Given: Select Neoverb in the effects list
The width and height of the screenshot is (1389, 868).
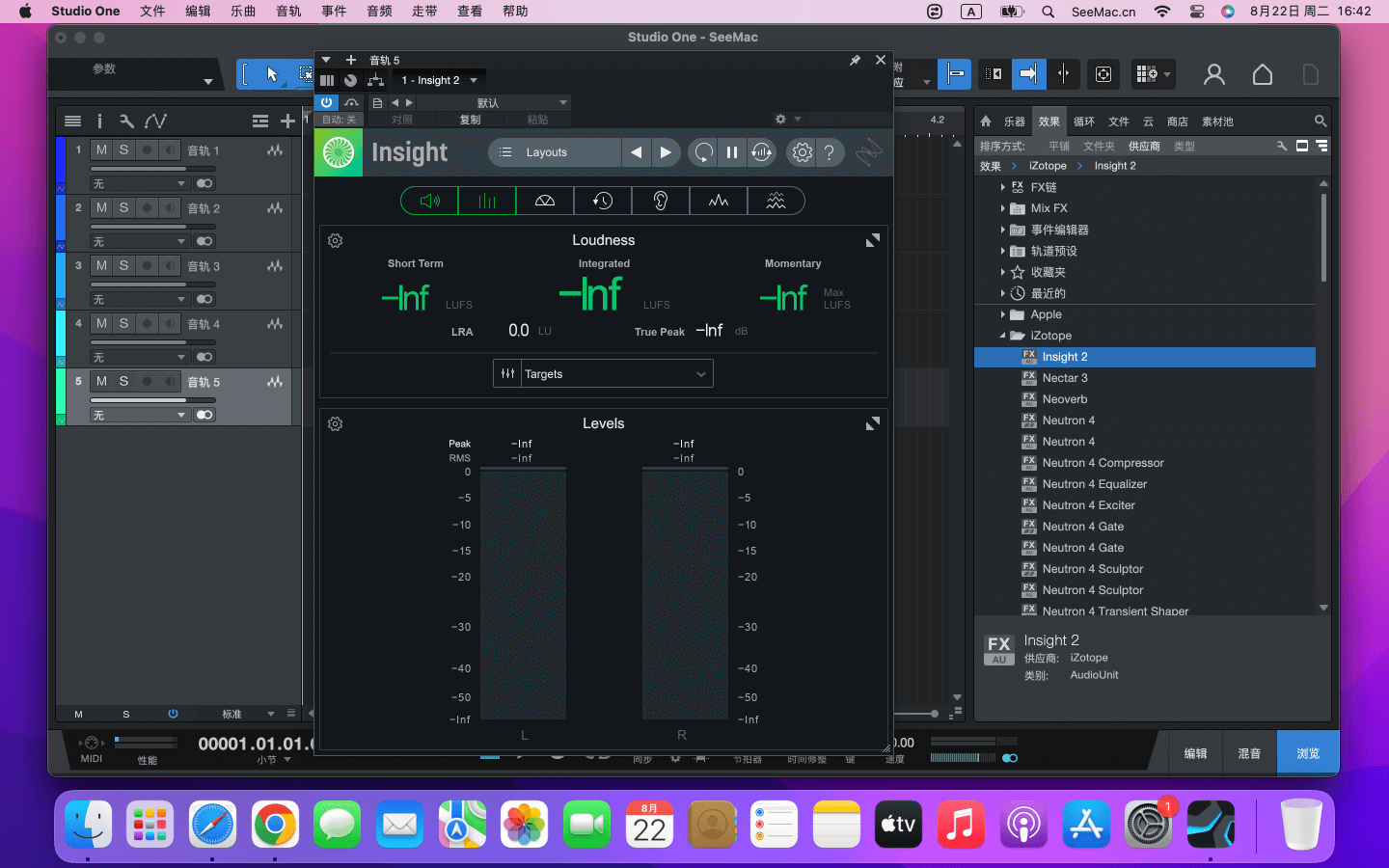Looking at the screenshot, I should (x=1064, y=399).
